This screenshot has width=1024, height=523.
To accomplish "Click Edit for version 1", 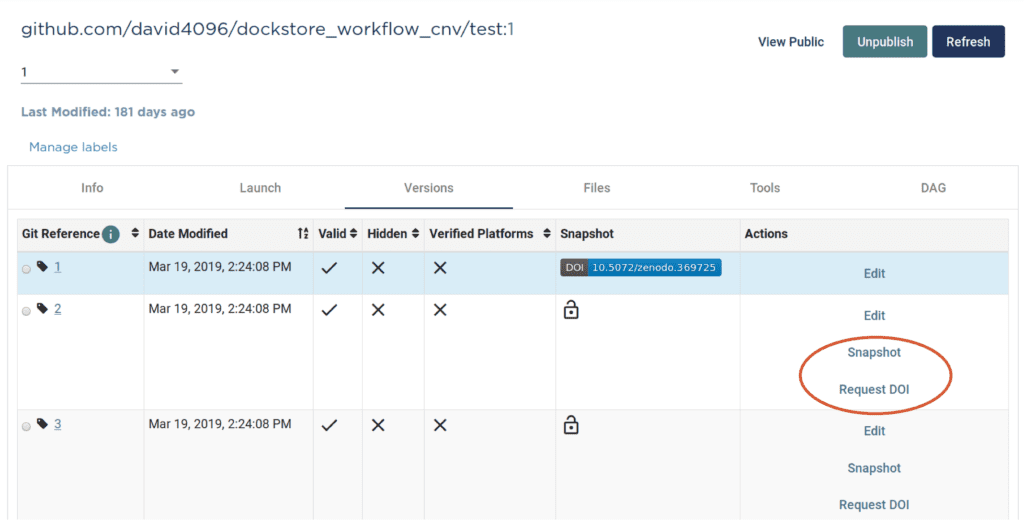I will pos(874,274).
